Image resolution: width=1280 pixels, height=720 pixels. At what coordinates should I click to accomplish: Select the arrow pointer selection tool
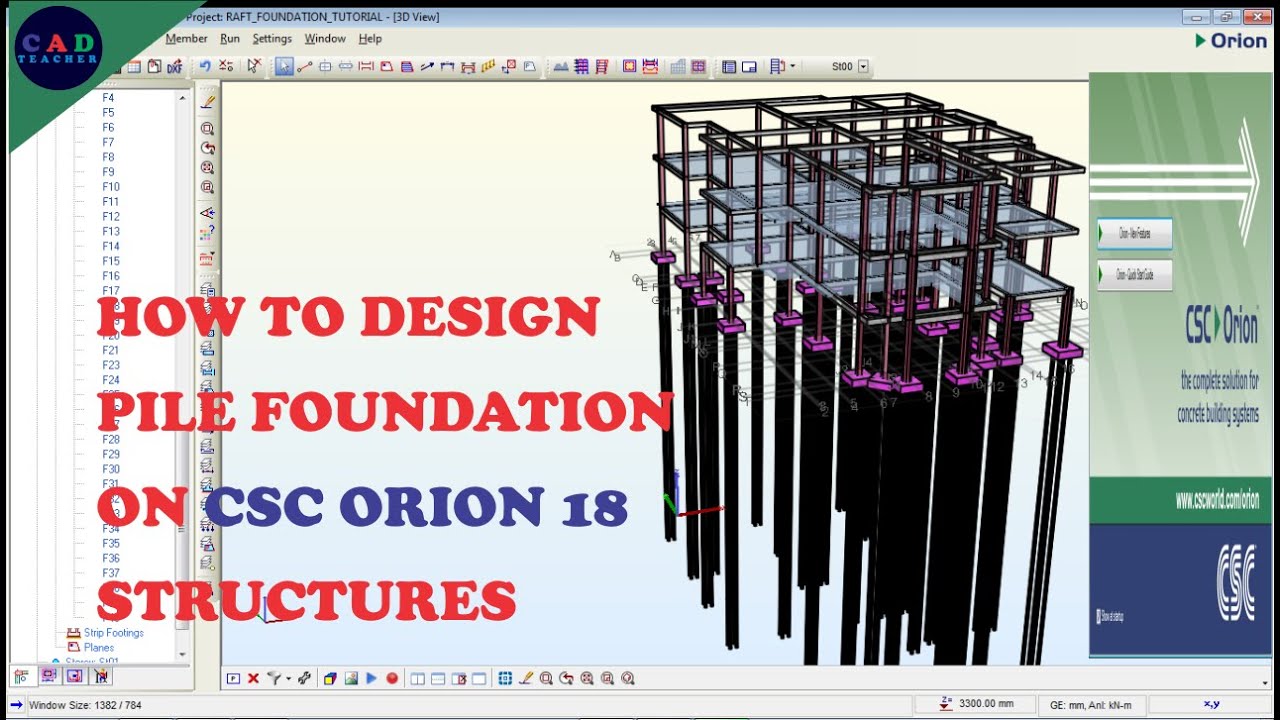pyautogui.click(x=285, y=66)
